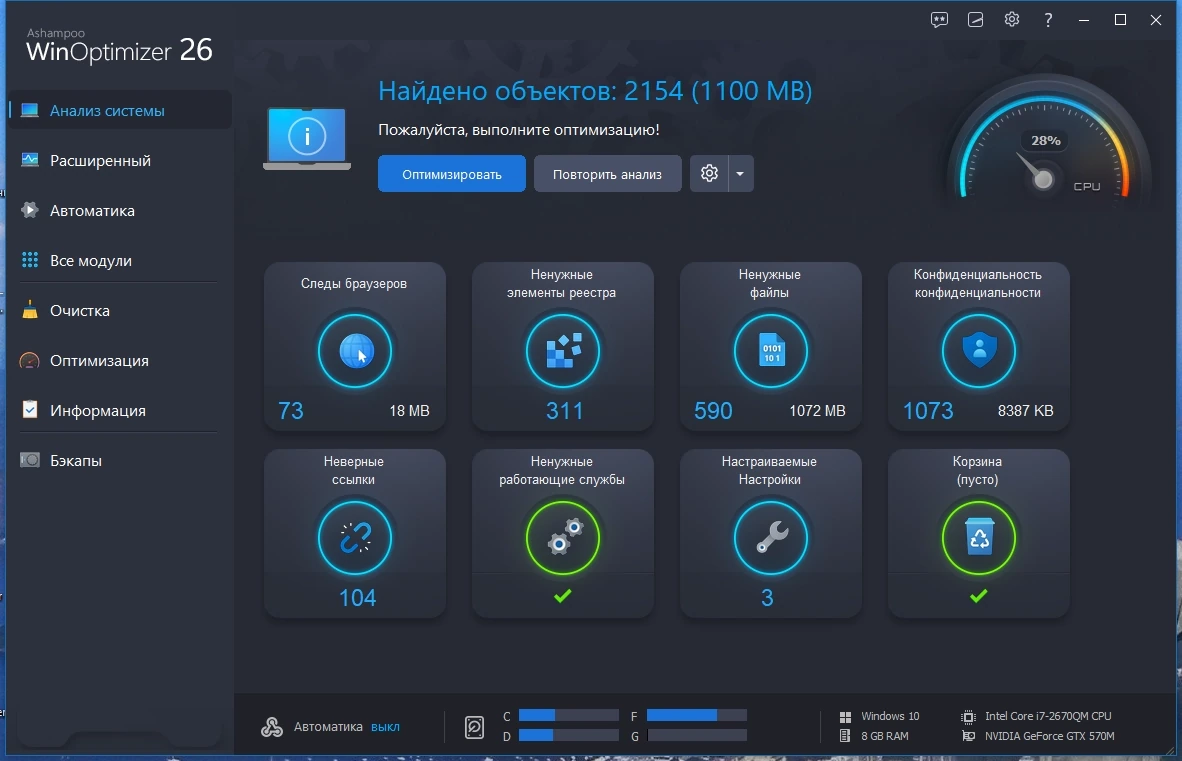Click the hard drive icon in status bar

(x=474, y=727)
